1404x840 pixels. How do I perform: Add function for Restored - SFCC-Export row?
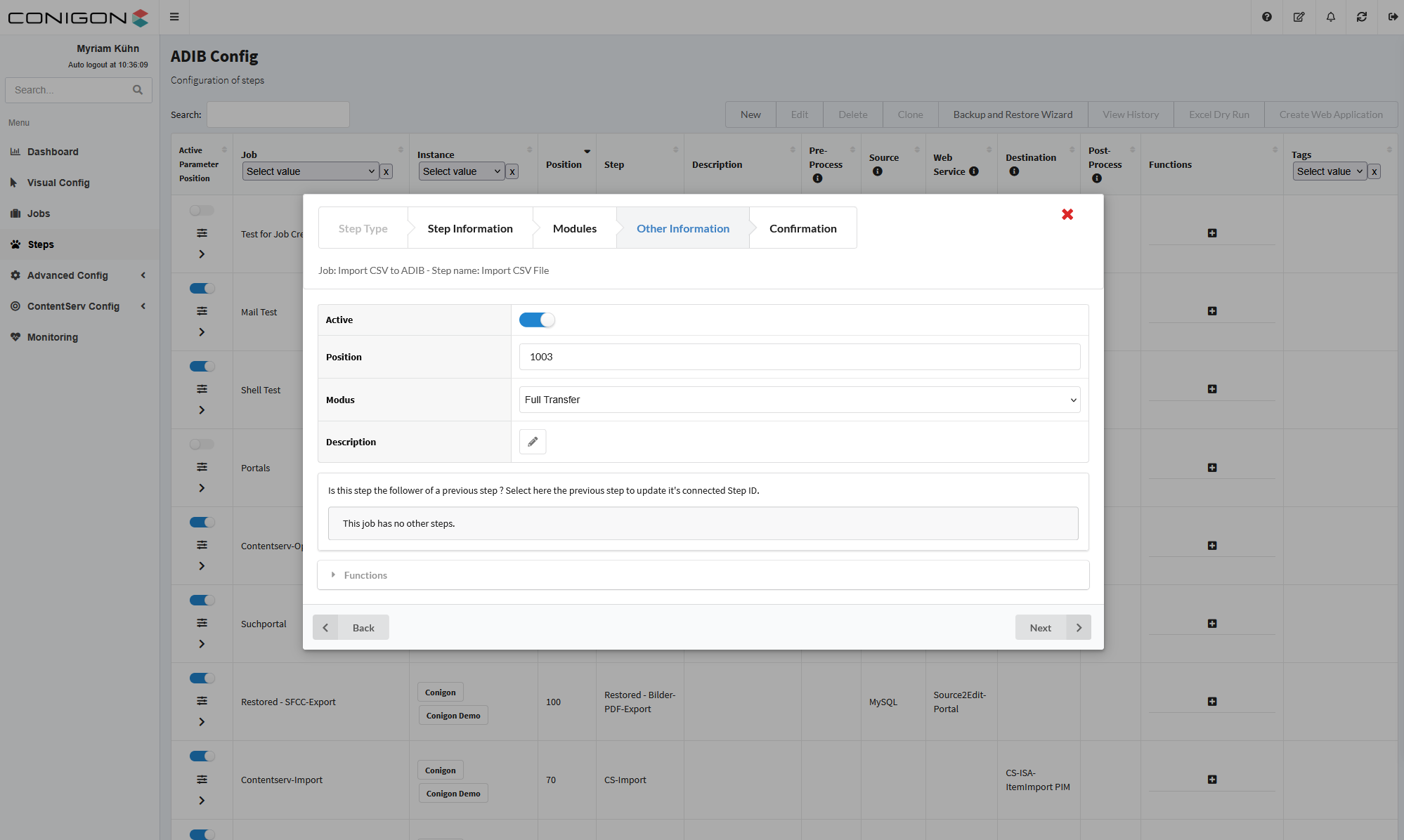click(x=1212, y=702)
